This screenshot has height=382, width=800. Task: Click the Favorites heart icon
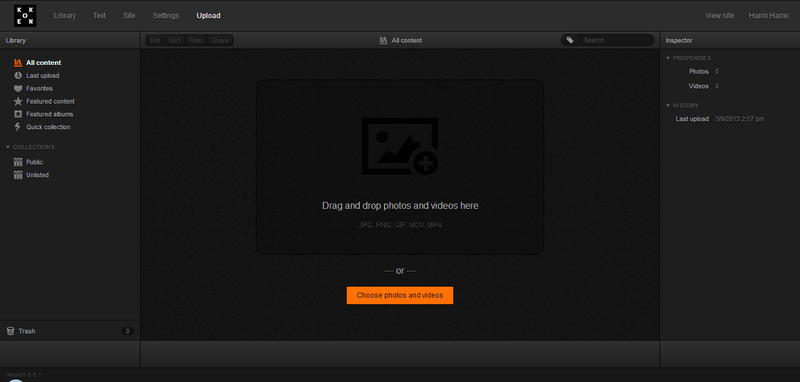18,88
